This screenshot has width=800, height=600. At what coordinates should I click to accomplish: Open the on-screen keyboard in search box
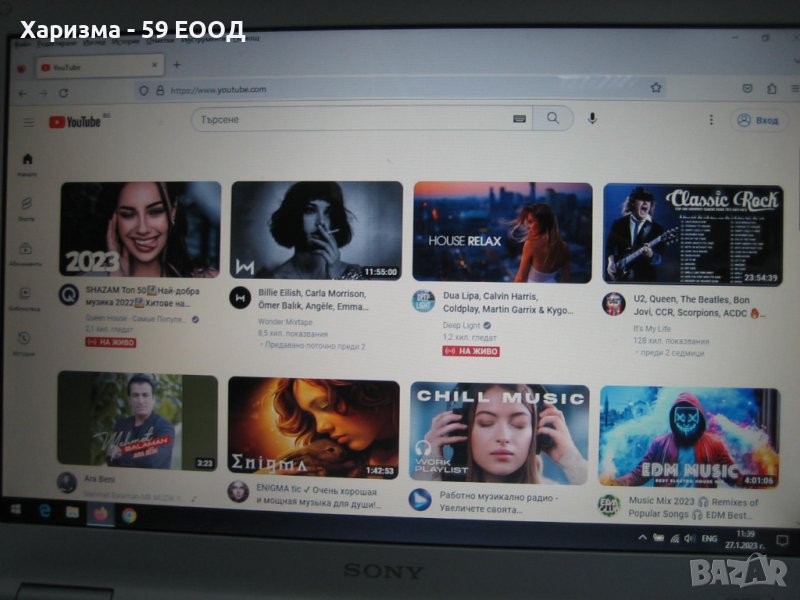click(519, 118)
